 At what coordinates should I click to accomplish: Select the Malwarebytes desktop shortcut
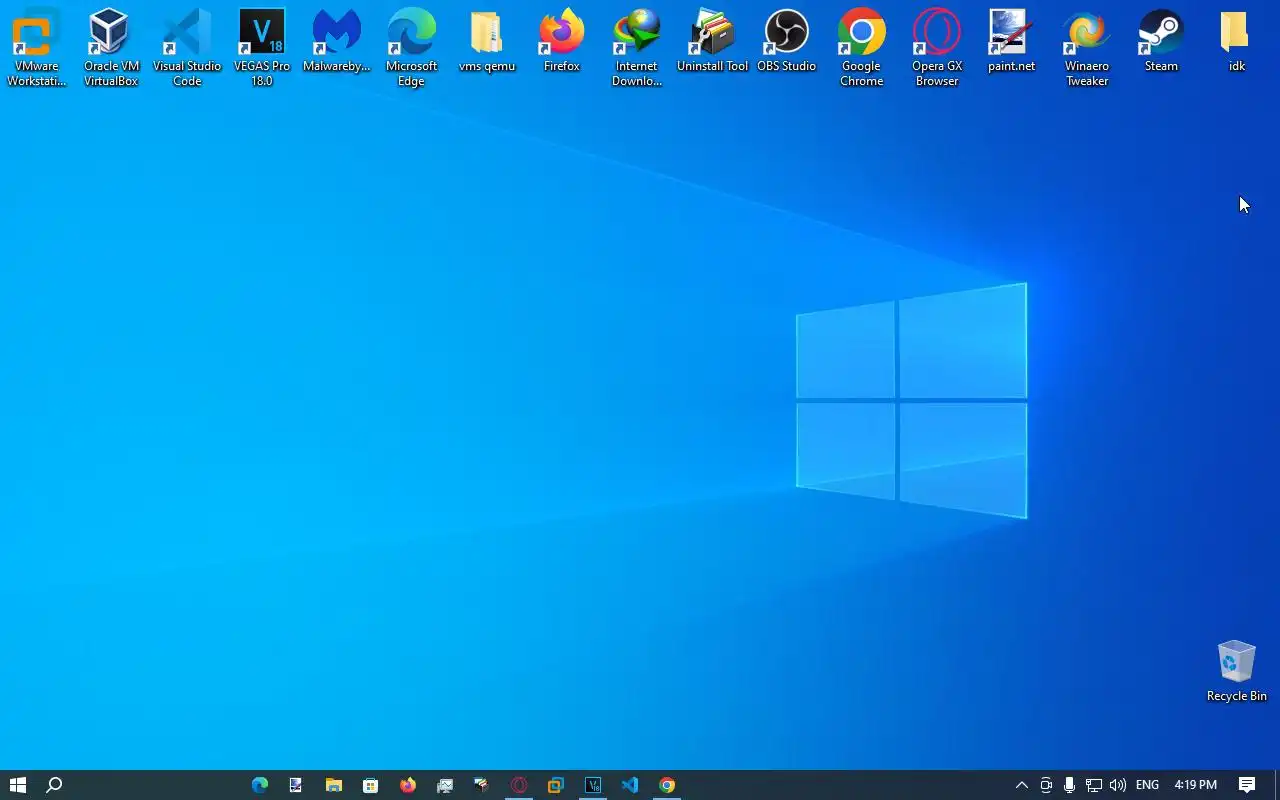coord(337,41)
